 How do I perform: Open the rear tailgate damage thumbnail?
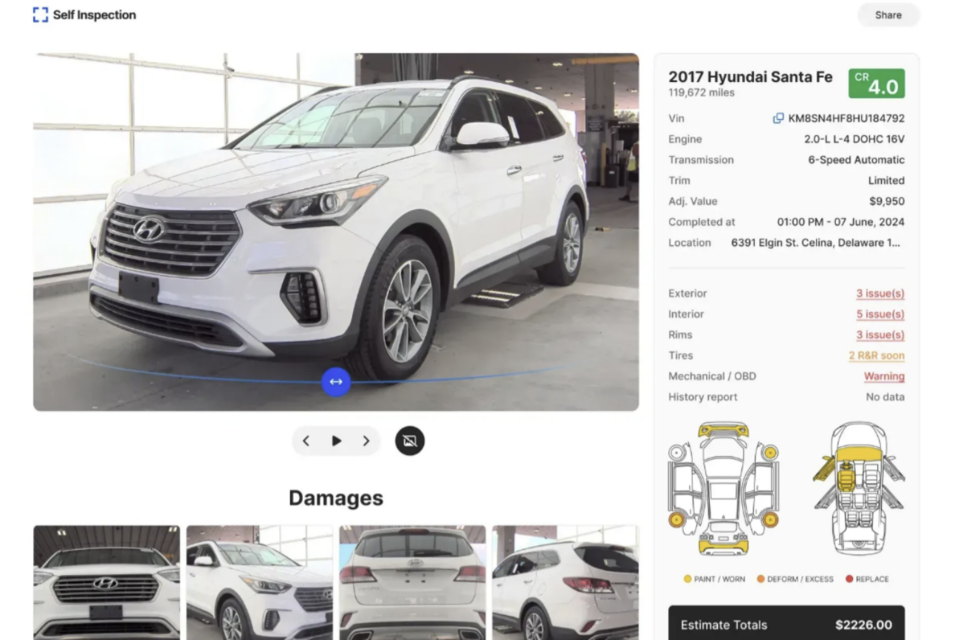click(413, 582)
